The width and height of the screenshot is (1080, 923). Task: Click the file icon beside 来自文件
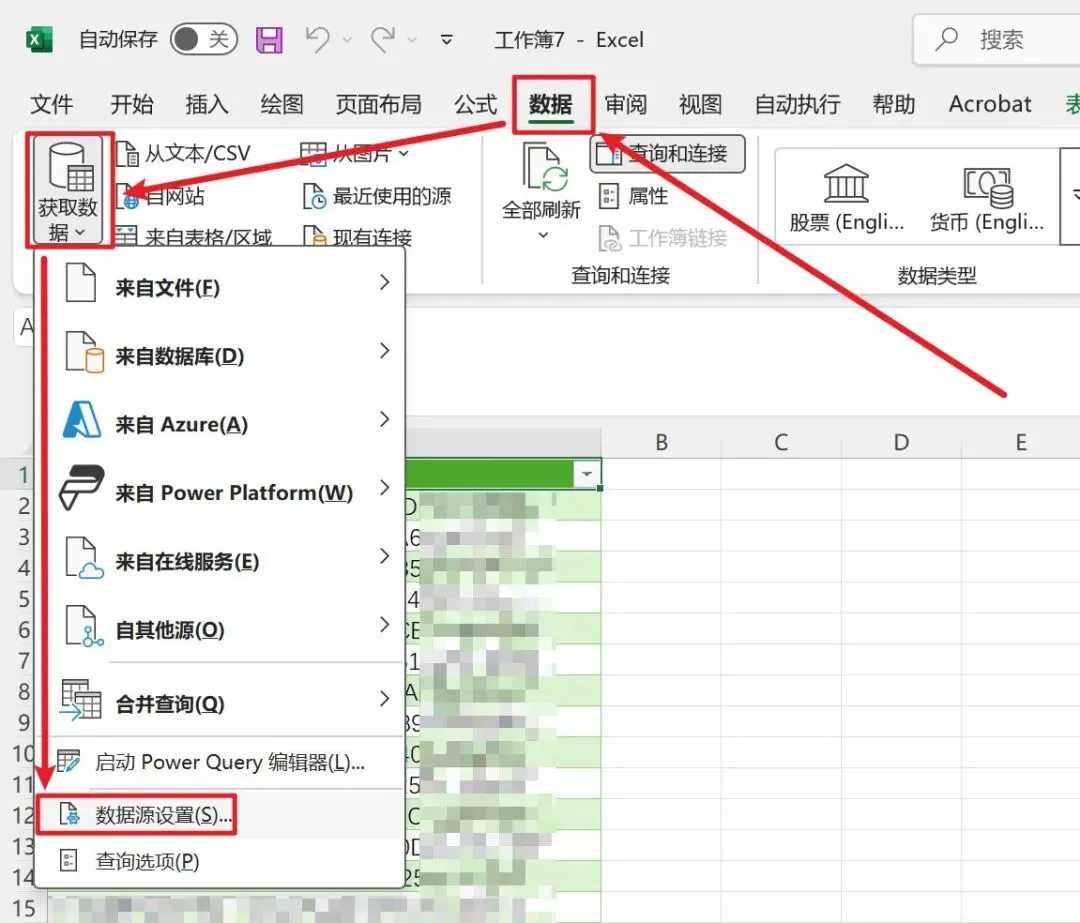pyautogui.click(x=81, y=282)
